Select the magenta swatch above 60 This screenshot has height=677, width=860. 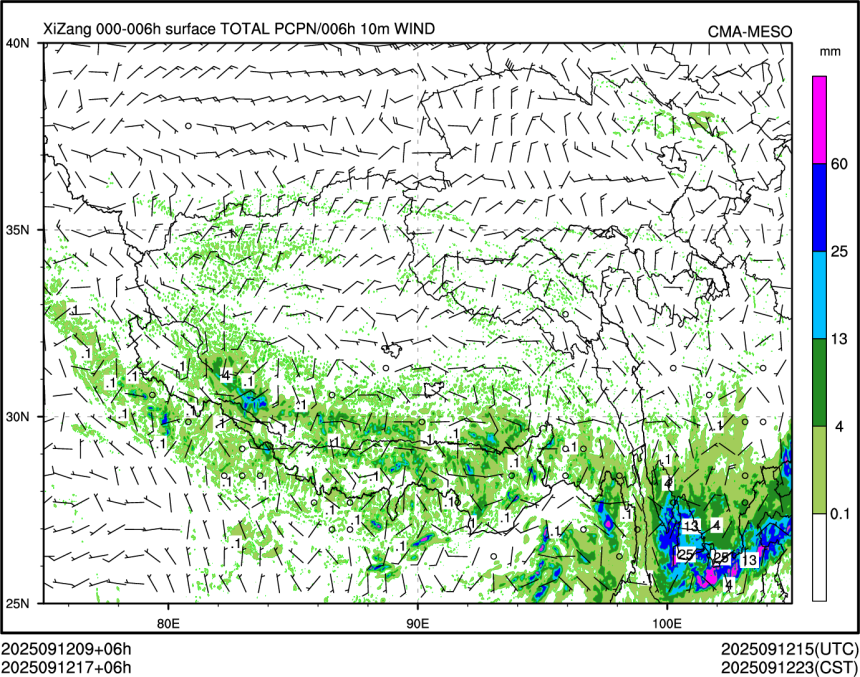click(819, 120)
